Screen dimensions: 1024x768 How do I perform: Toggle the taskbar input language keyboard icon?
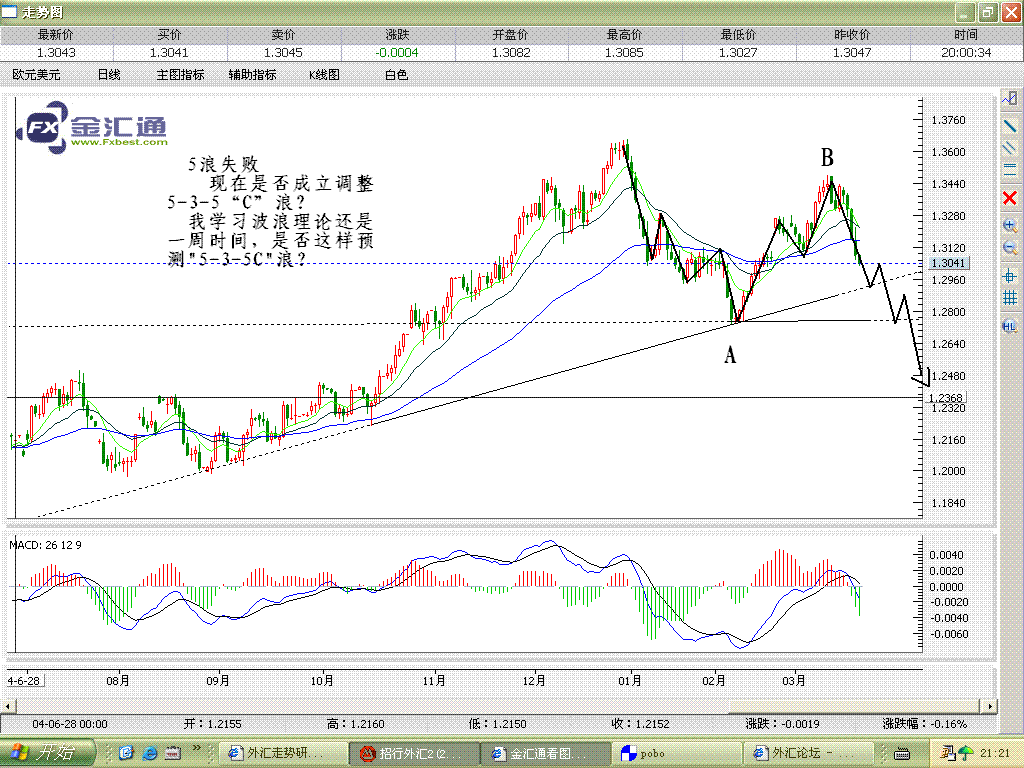point(901,752)
